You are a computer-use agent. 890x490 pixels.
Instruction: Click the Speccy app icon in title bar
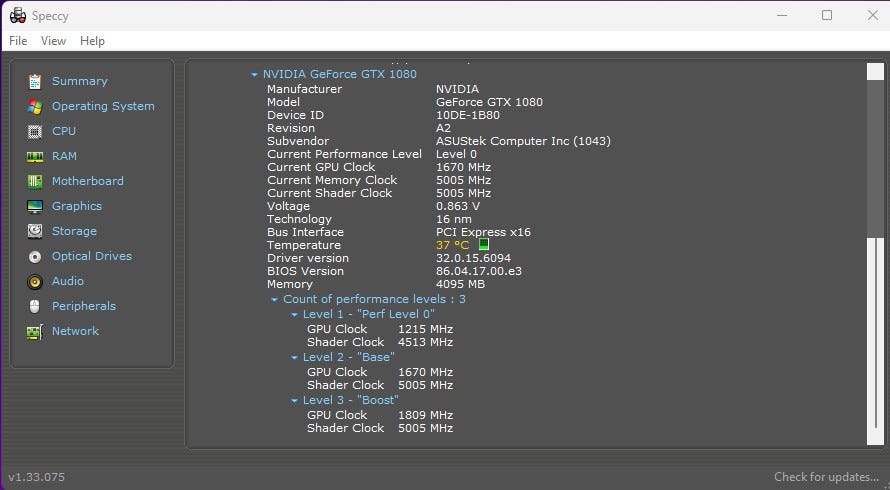click(x=18, y=15)
